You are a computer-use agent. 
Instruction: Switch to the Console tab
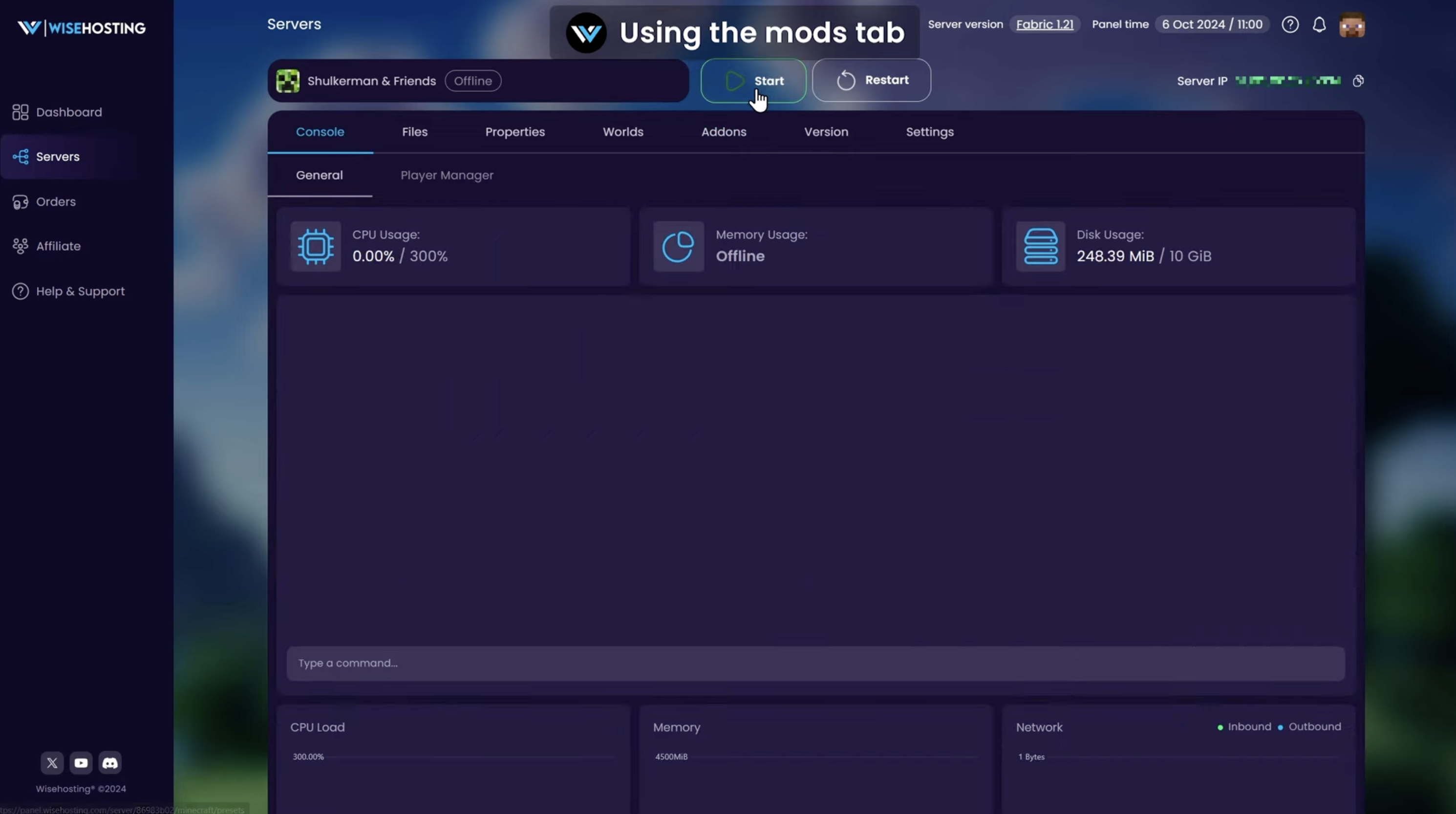point(320,132)
